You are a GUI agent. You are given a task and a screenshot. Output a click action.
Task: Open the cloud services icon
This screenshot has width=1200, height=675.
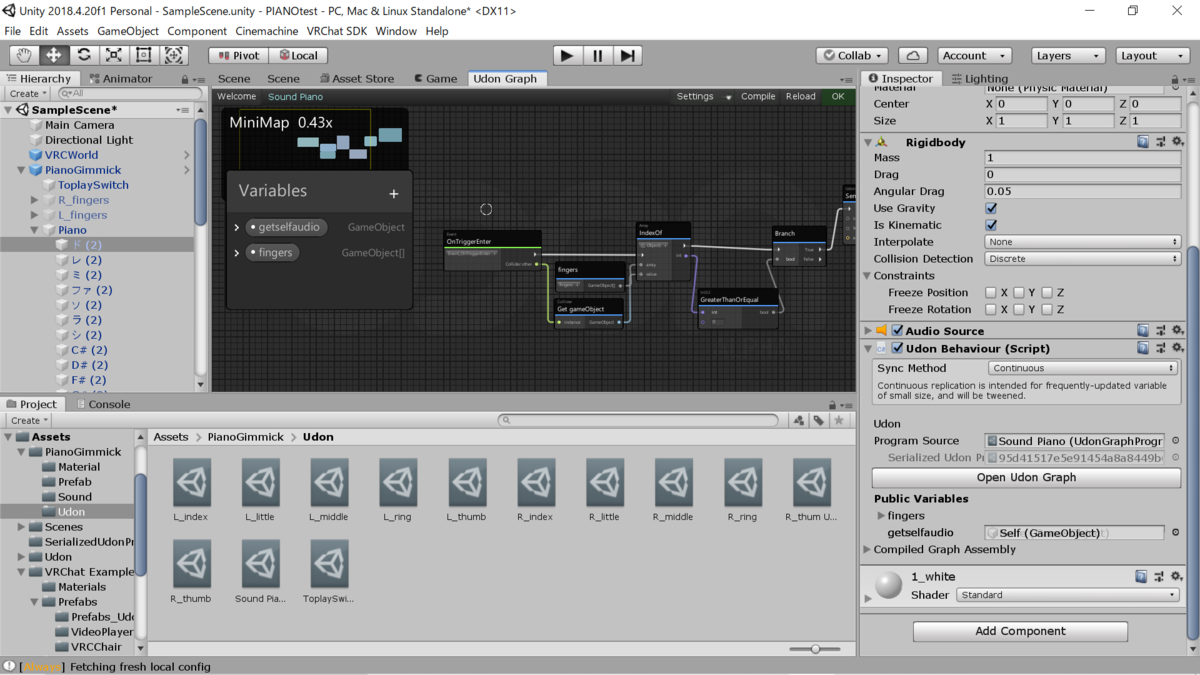913,56
